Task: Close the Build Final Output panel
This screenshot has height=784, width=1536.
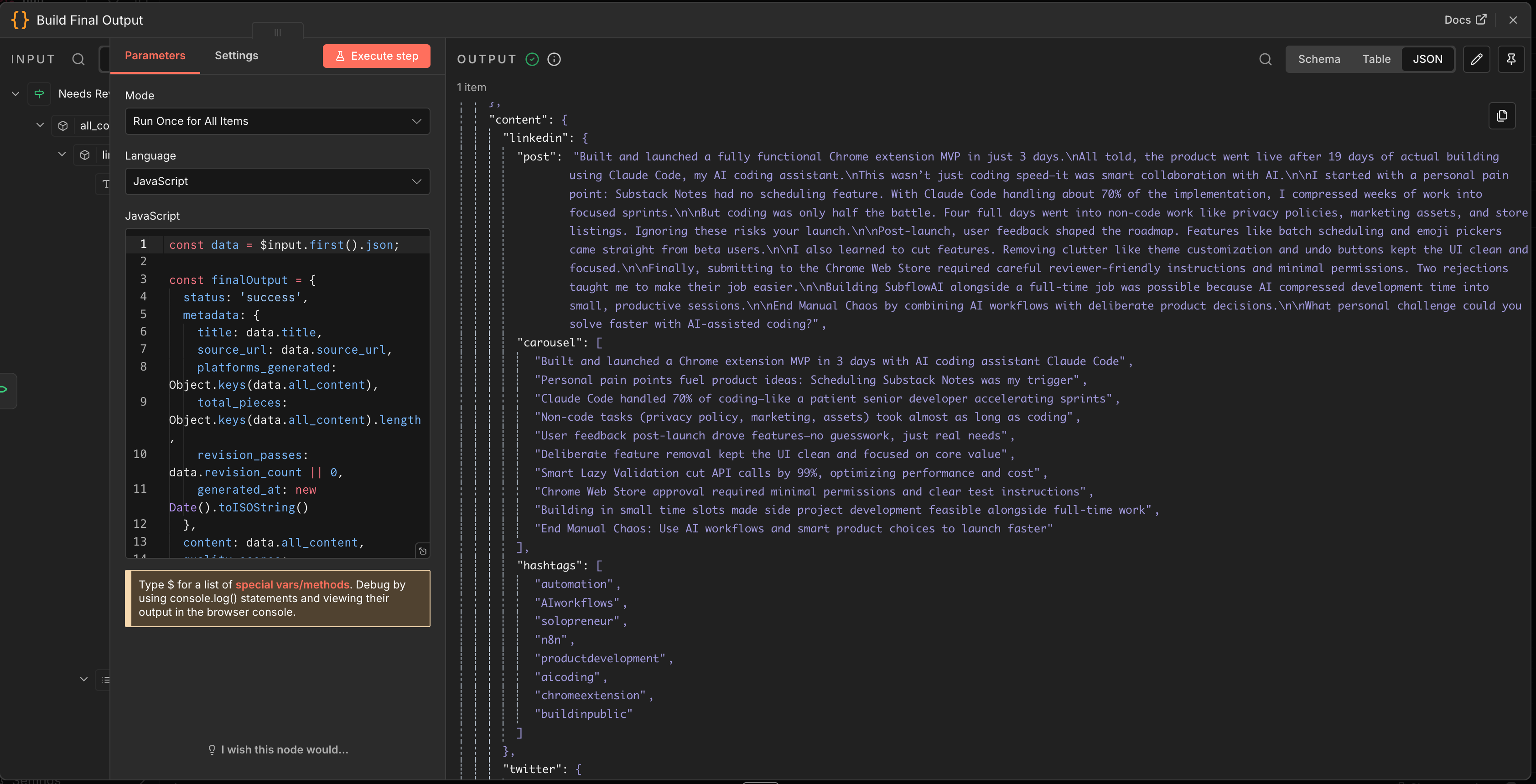Action: pos(1513,20)
